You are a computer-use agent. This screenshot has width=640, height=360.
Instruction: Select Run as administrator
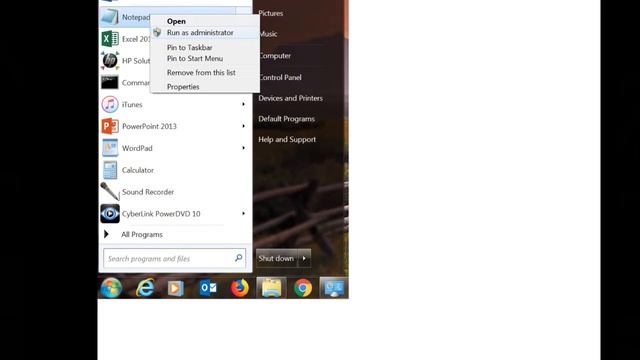tap(200, 33)
